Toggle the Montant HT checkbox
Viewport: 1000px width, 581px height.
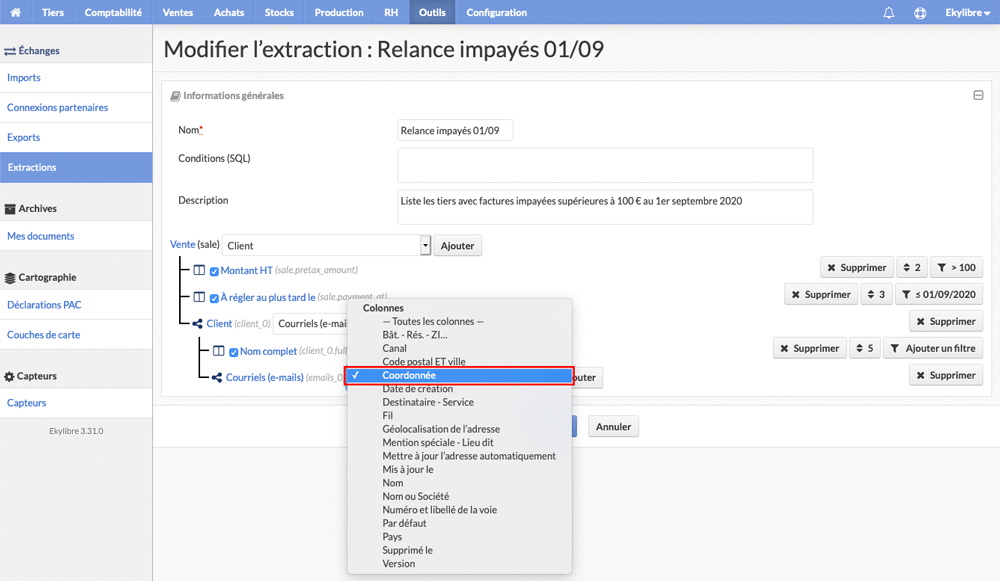click(214, 271)
